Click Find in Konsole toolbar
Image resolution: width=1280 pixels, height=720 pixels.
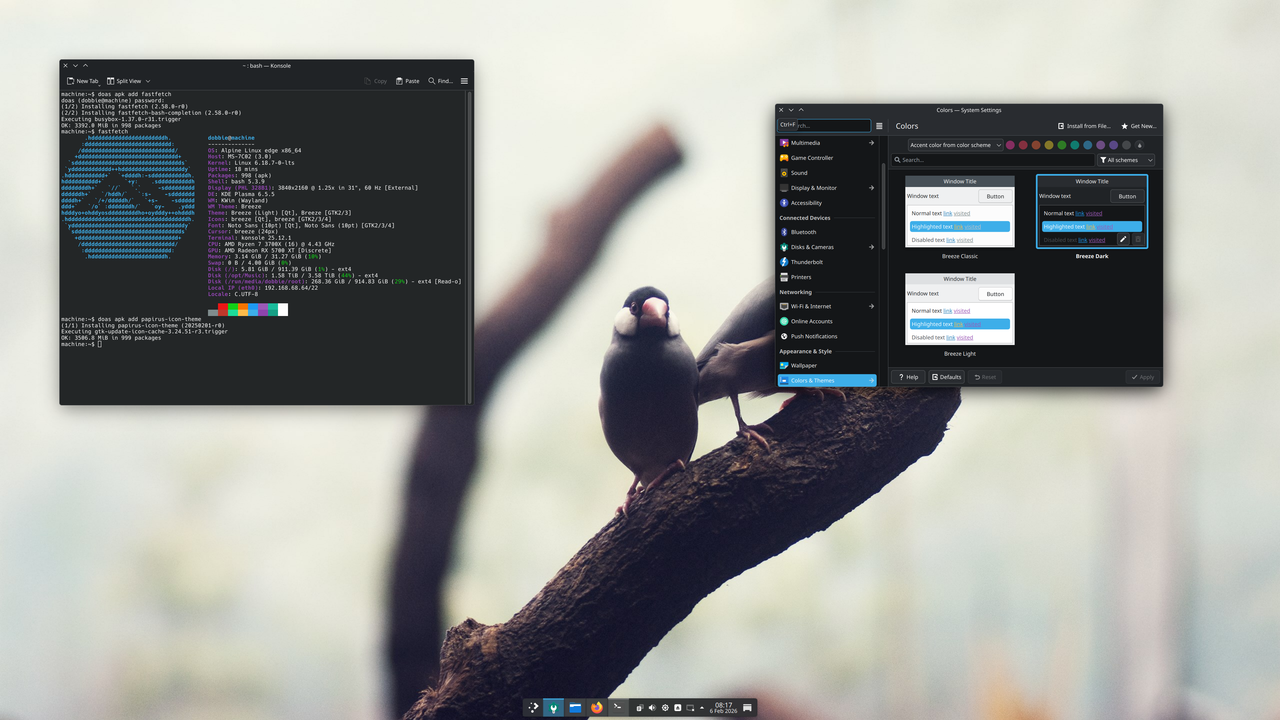[441, 81]
